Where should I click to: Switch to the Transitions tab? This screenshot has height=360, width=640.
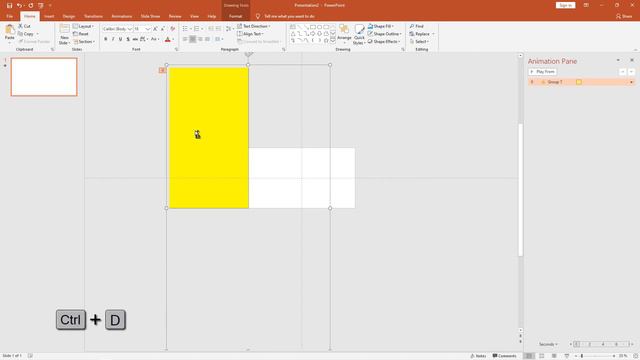click(93, 16)
